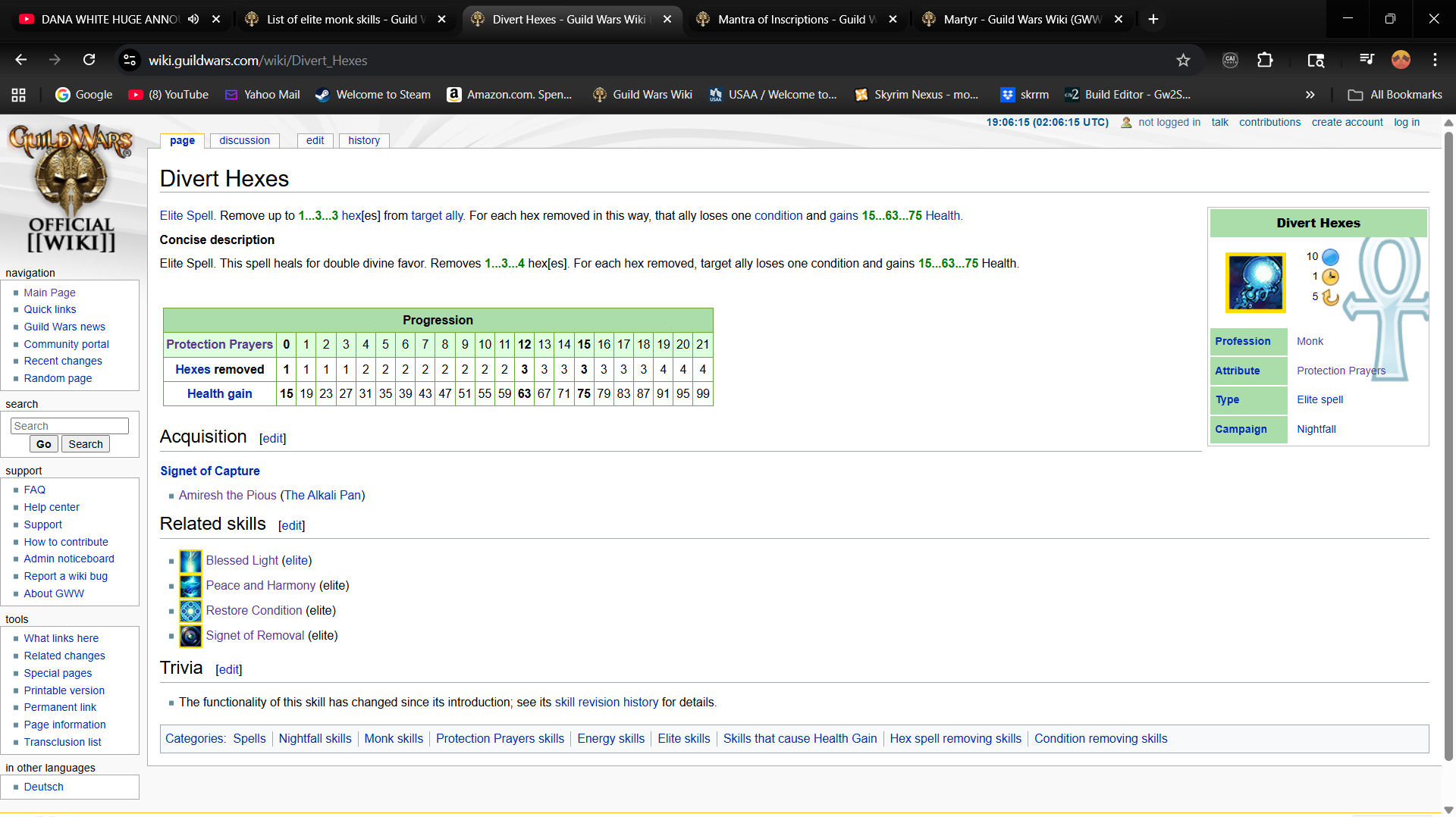Image resolution: width=1456 pixels, height=817 pixels.
Task: Click the Go search button
Action: coord(44,444)
